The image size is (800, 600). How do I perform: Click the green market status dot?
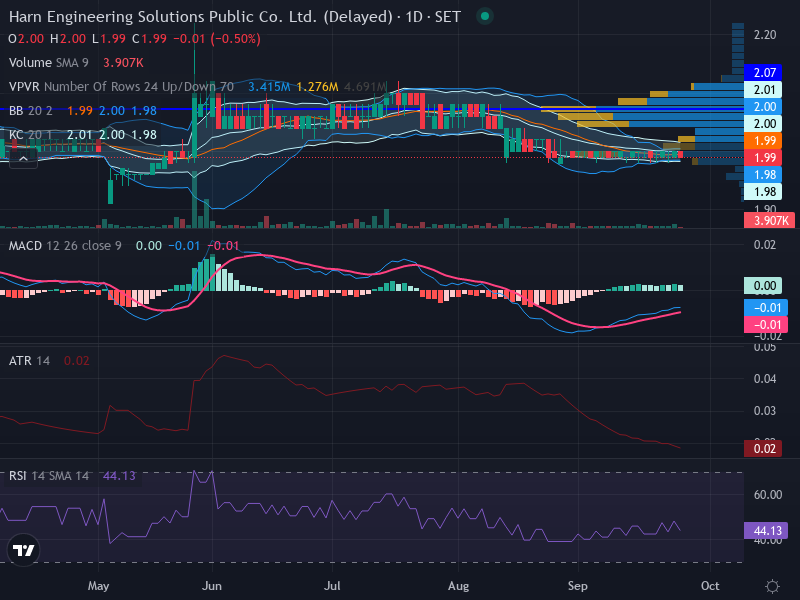485,16
